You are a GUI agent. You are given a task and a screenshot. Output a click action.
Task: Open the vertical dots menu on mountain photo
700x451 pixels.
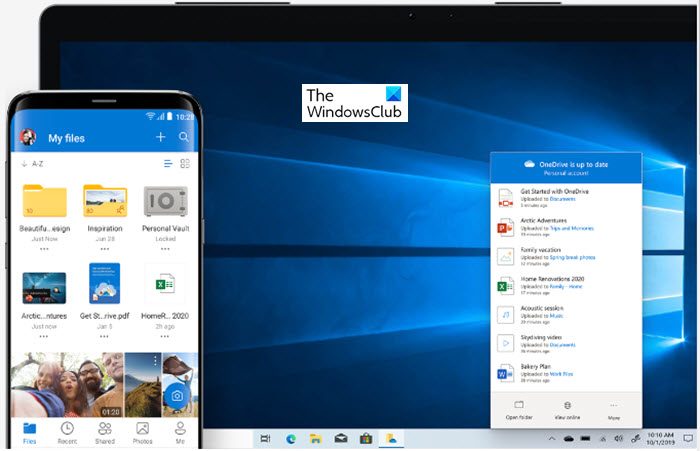[155, 360]
